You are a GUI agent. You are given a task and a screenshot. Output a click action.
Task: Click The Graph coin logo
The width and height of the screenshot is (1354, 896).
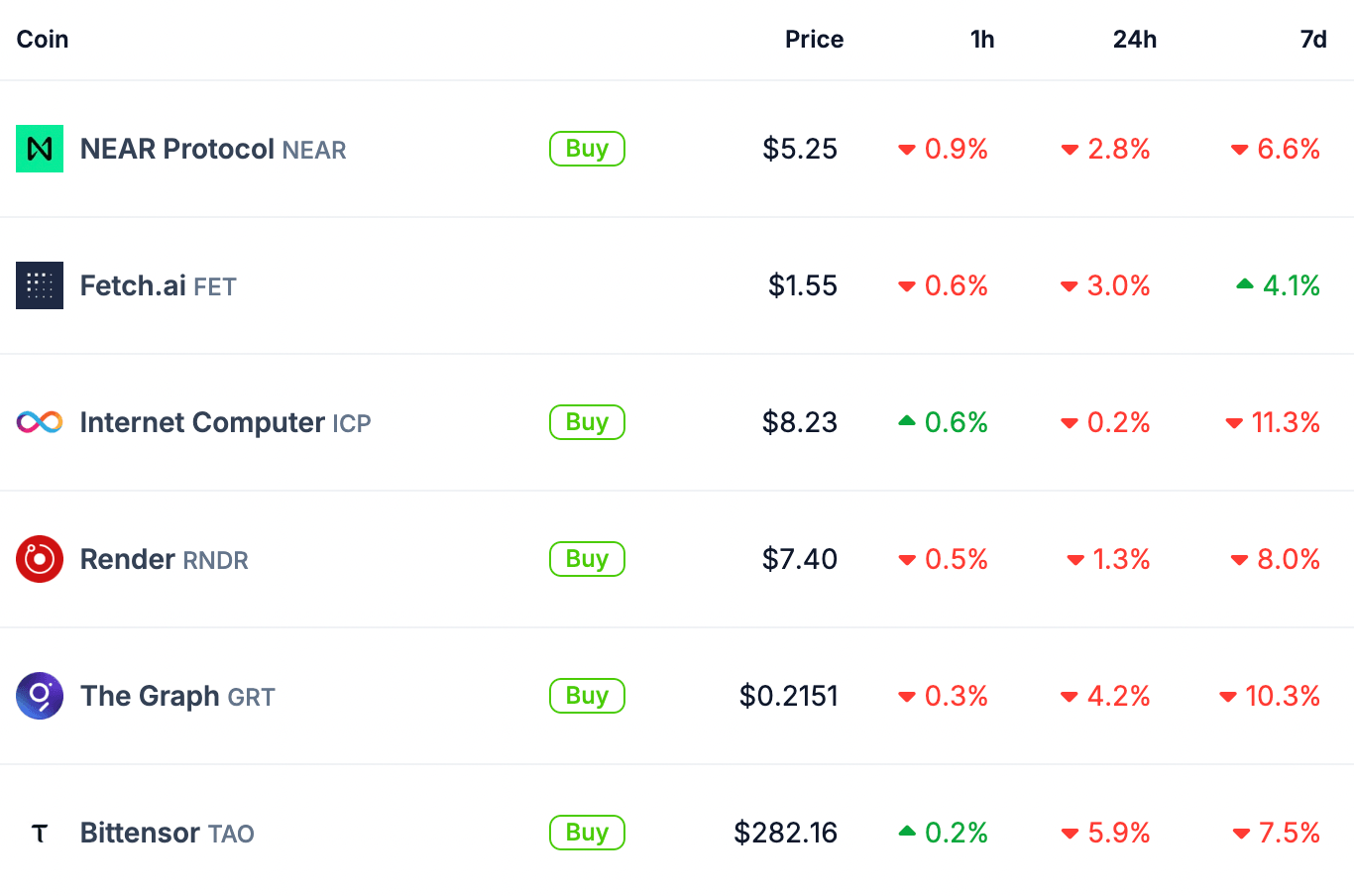(40, 696)
